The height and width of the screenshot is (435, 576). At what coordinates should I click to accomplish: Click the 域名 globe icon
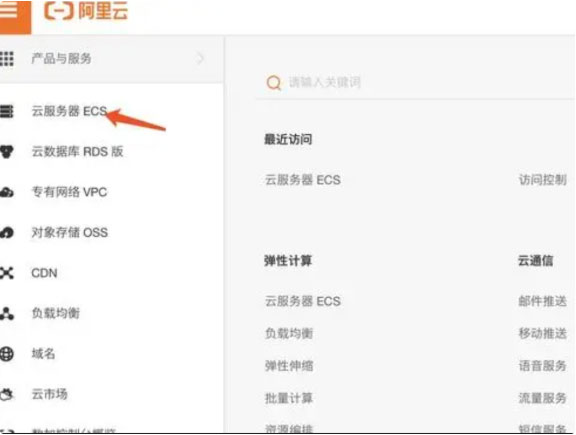[7, 354]
